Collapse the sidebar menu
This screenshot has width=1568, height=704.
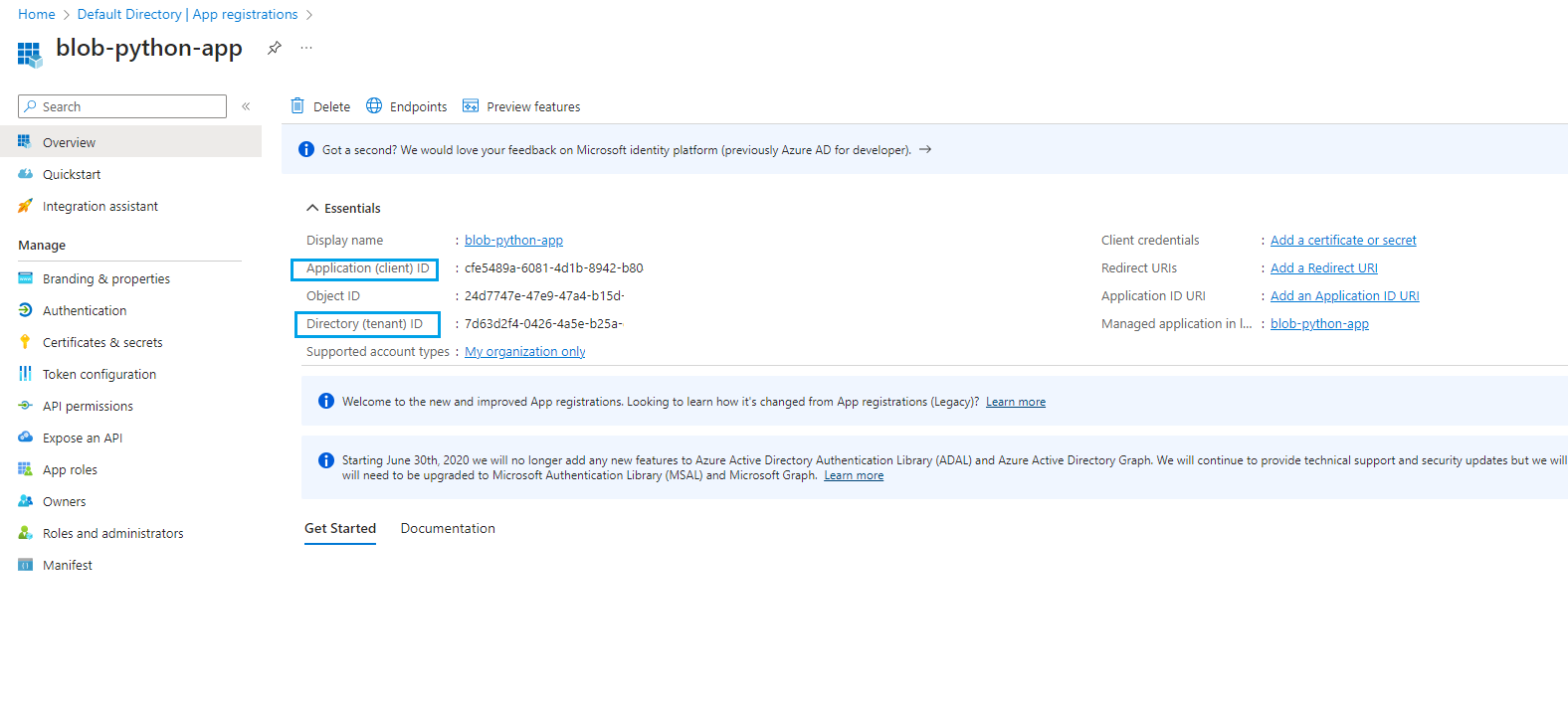coord(246,106)
